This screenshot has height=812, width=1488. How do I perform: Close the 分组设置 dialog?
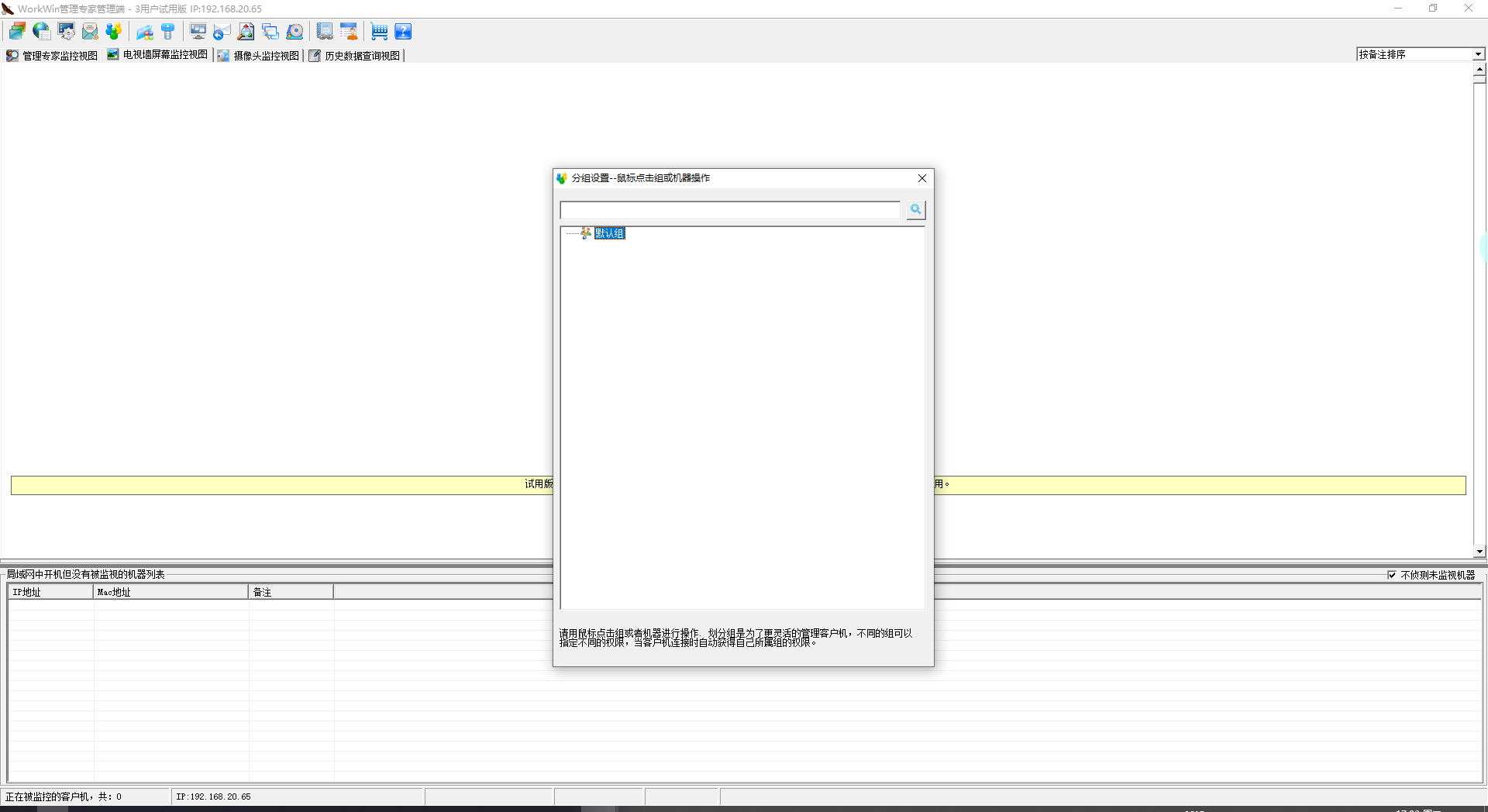[922, 178]
